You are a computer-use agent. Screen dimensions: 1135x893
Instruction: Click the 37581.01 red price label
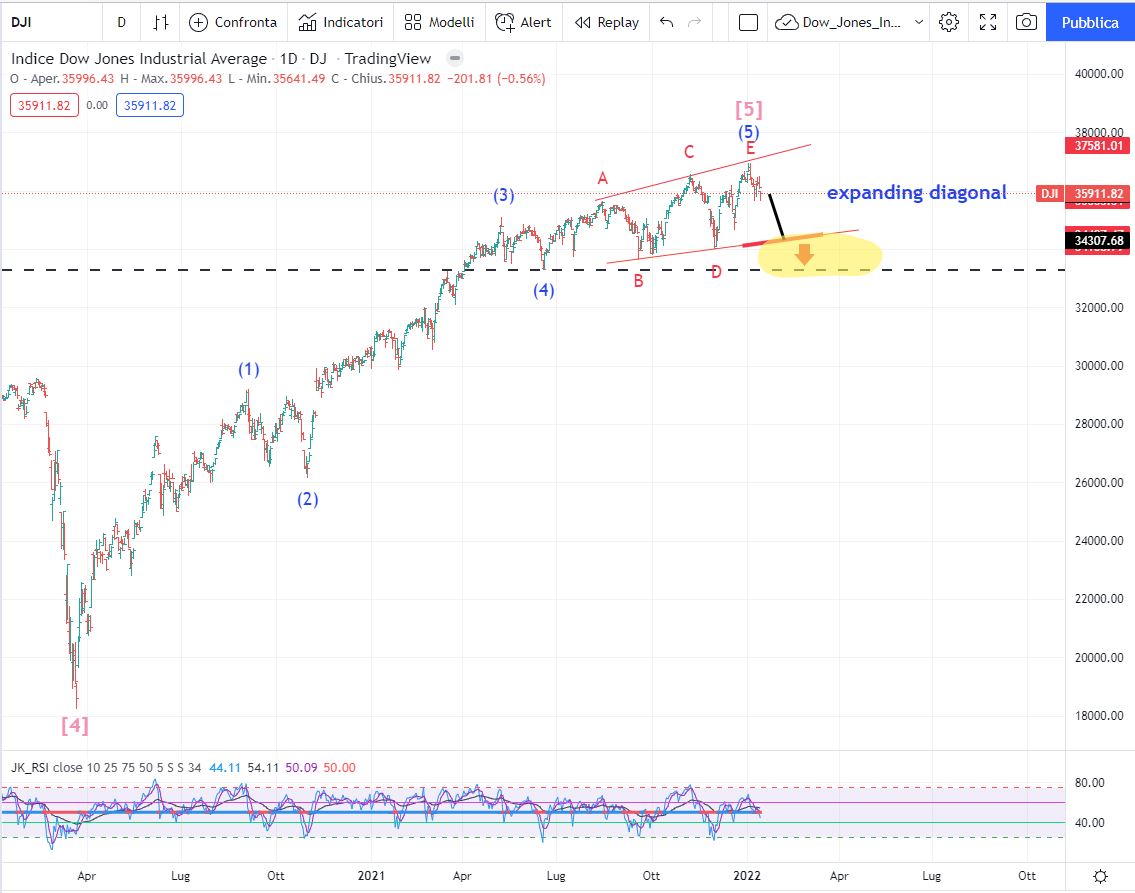(x=1099, y=145)
